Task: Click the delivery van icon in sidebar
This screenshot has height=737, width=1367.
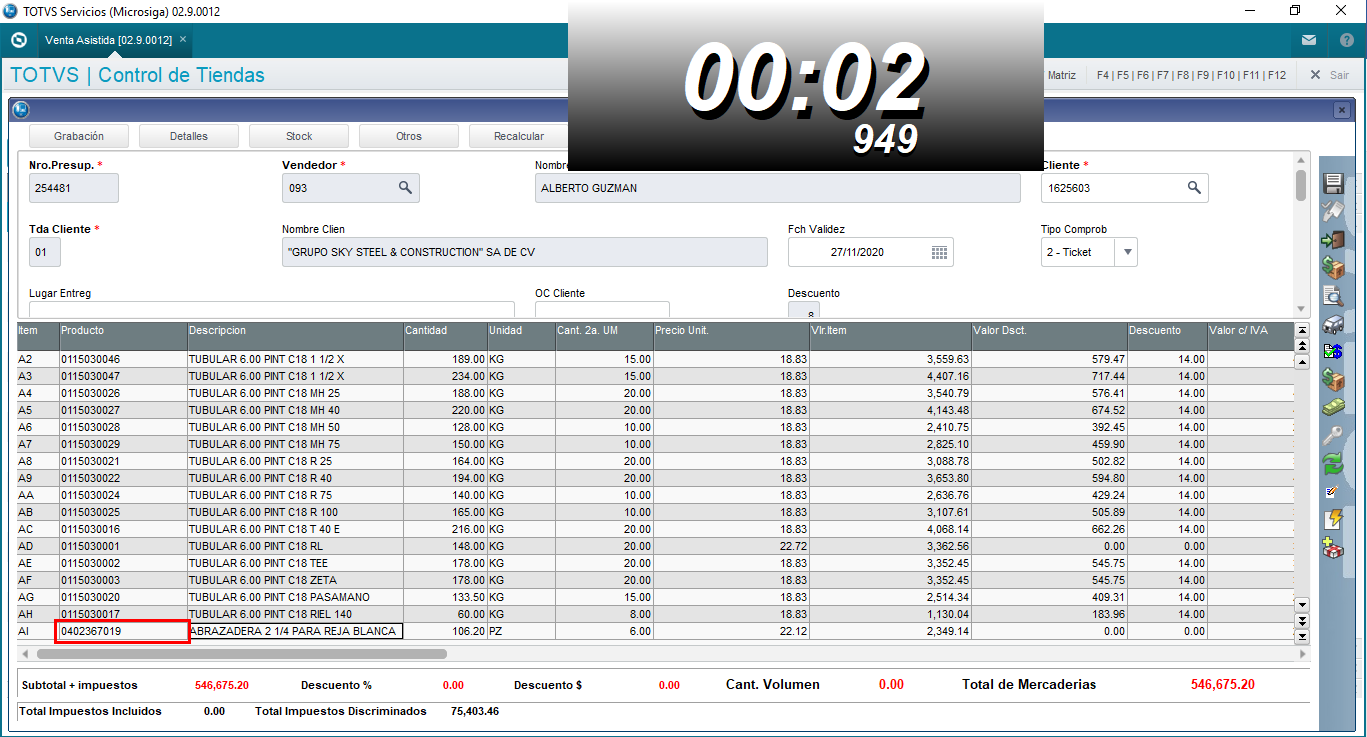Action: 1333,323
